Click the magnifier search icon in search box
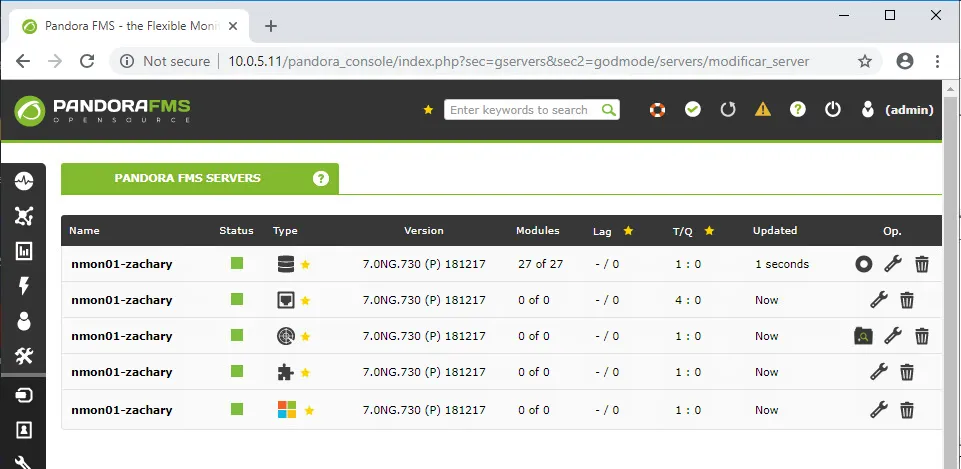 point(609,110)
